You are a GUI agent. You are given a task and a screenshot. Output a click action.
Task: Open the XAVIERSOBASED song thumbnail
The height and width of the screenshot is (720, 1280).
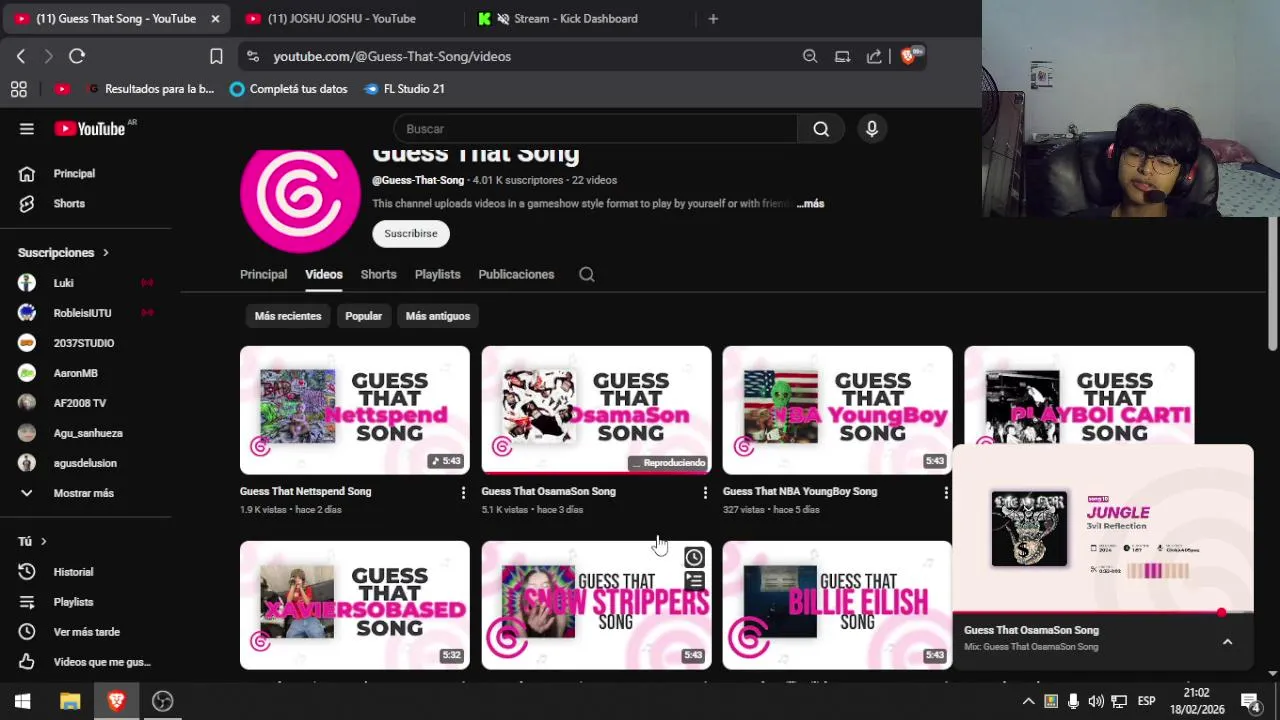point(354,605)
